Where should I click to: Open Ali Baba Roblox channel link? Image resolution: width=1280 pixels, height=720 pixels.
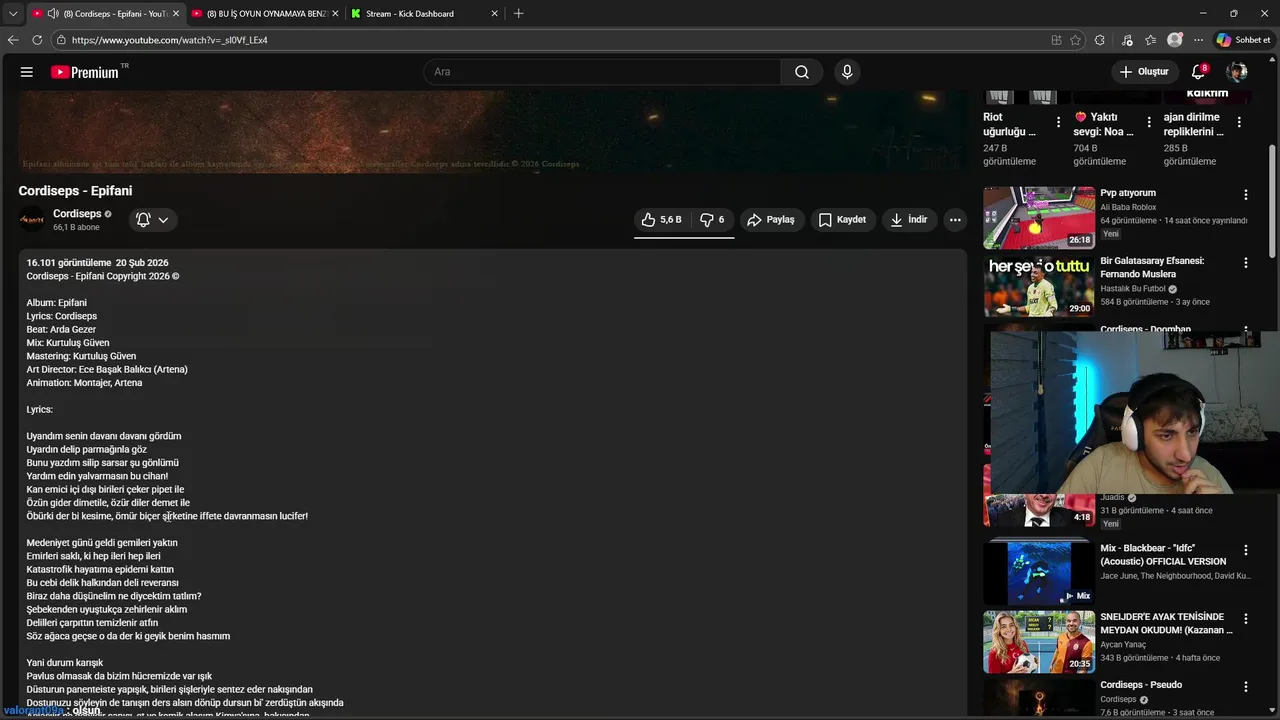1128,207
